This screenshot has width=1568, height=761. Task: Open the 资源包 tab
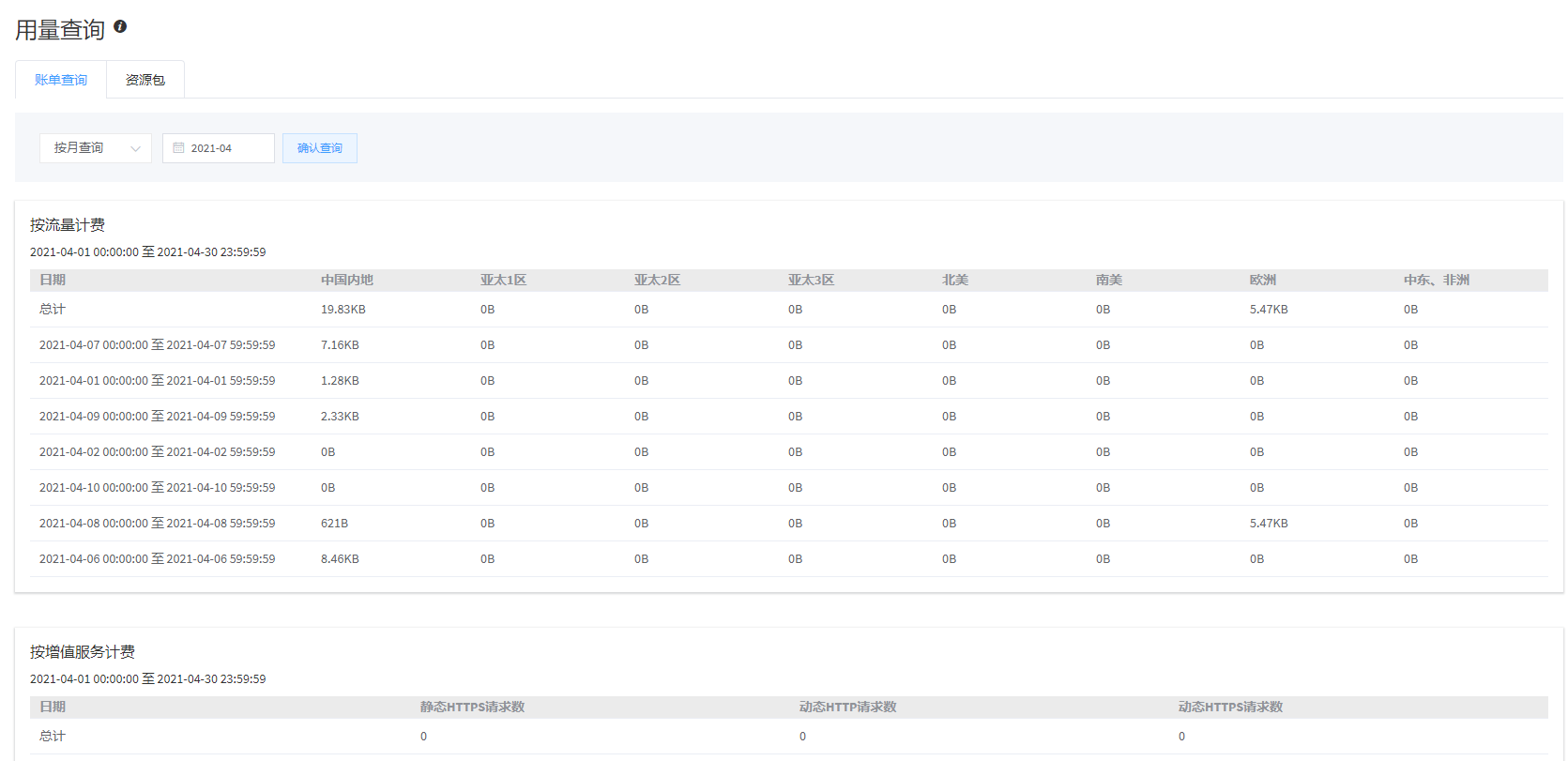145,80
